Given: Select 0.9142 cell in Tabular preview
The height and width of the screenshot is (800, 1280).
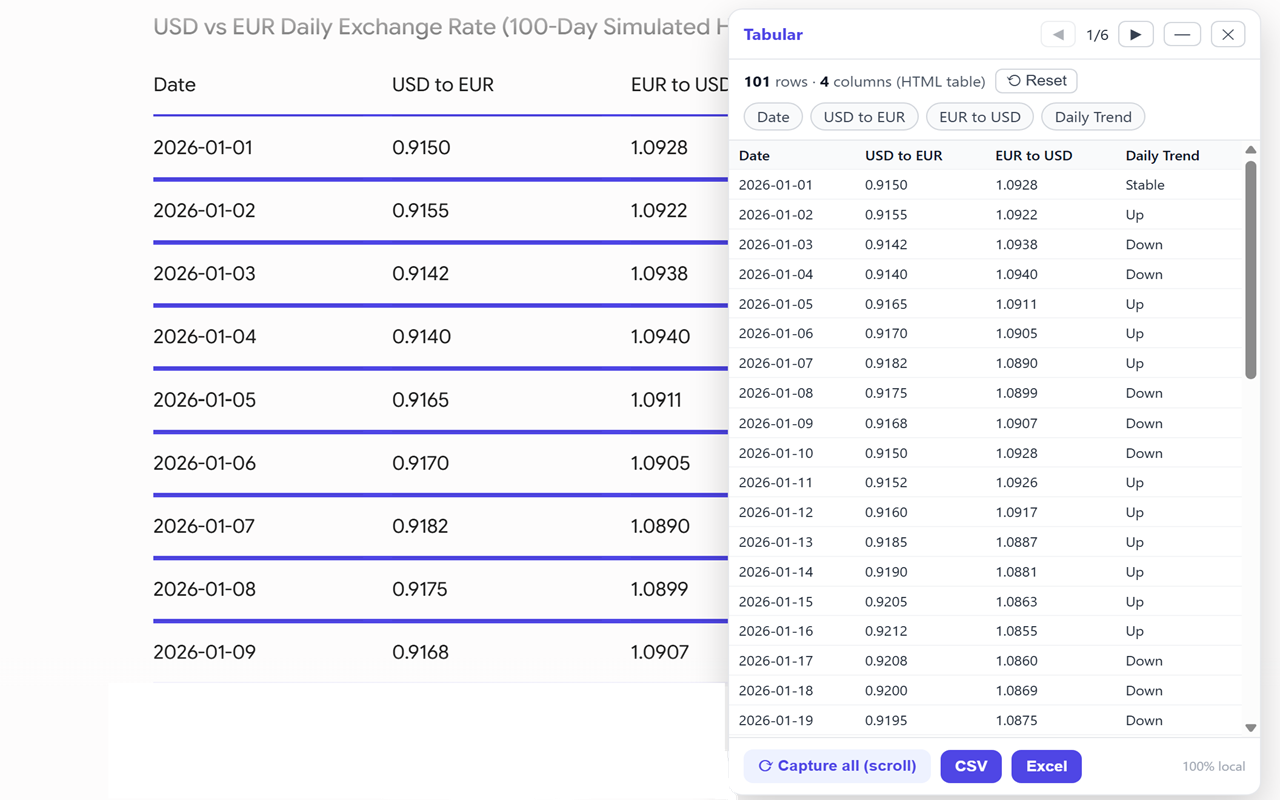Looking at the screenshot, I should point(886,245).
